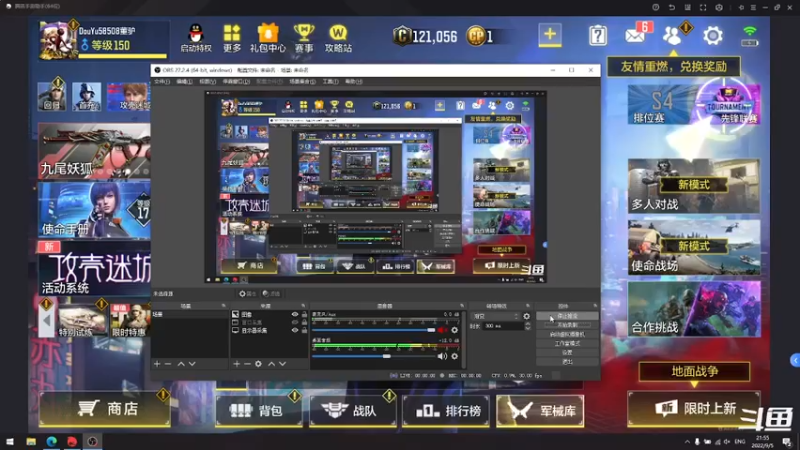Click 启动虚拟摄像机 button
Viewport: 800px width, 450px height.
click(567, 334)
